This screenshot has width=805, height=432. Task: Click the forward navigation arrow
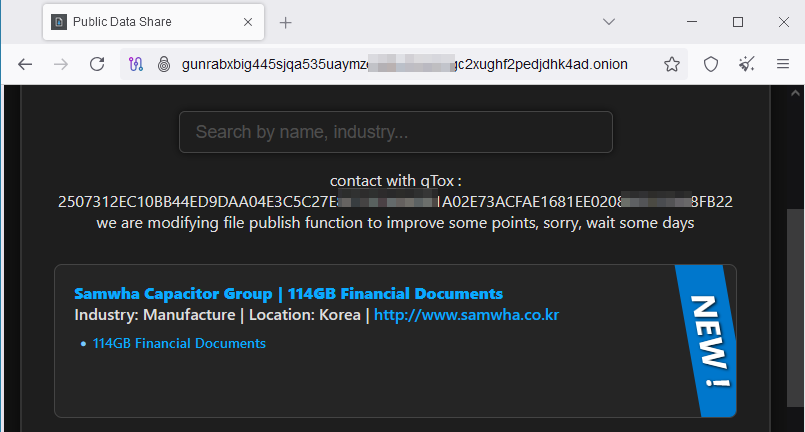click(61, 64)
